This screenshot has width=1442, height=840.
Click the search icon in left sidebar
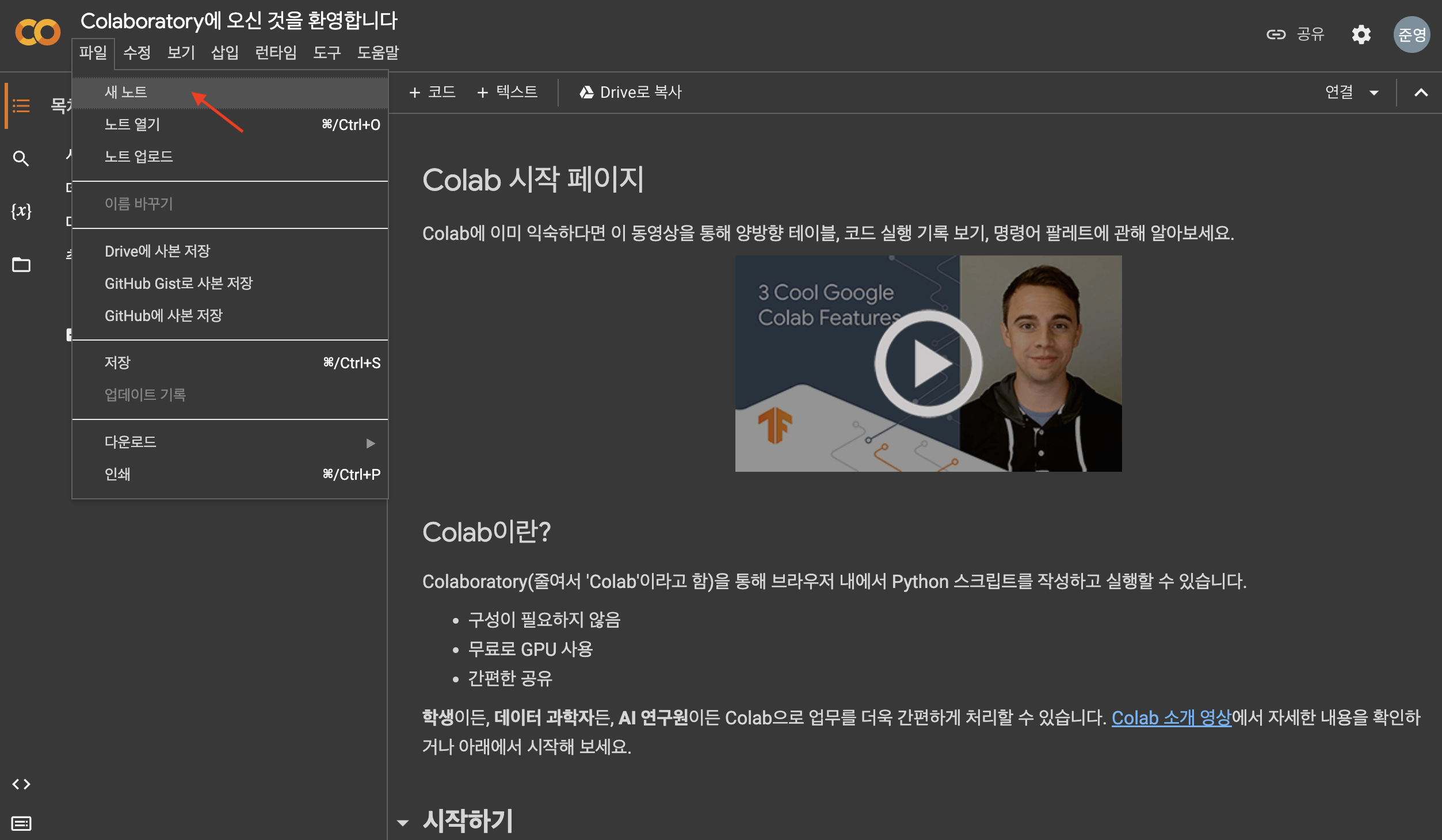tap(21, 158)
